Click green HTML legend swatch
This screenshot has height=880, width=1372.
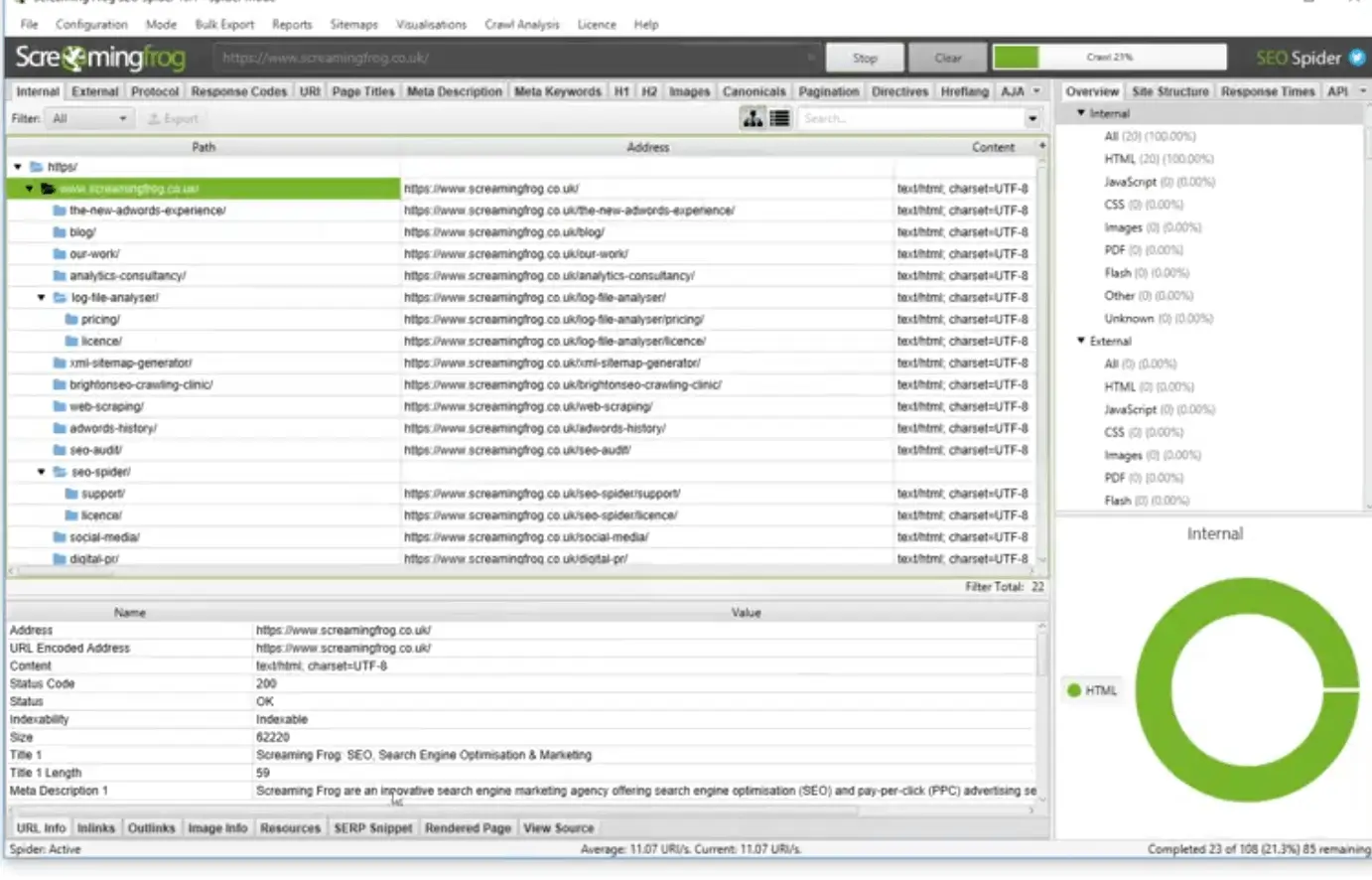[x=1073, y=690]
